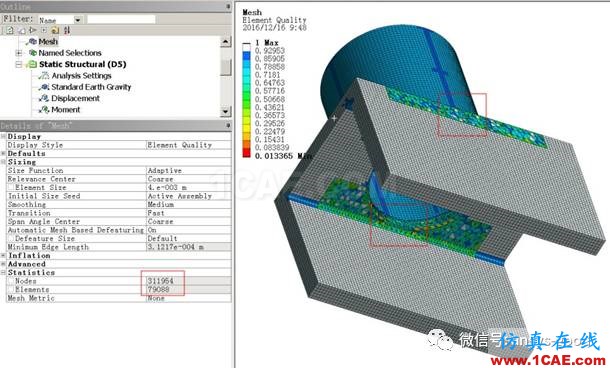Click the Analysis Settings icon

coord(44,75)
